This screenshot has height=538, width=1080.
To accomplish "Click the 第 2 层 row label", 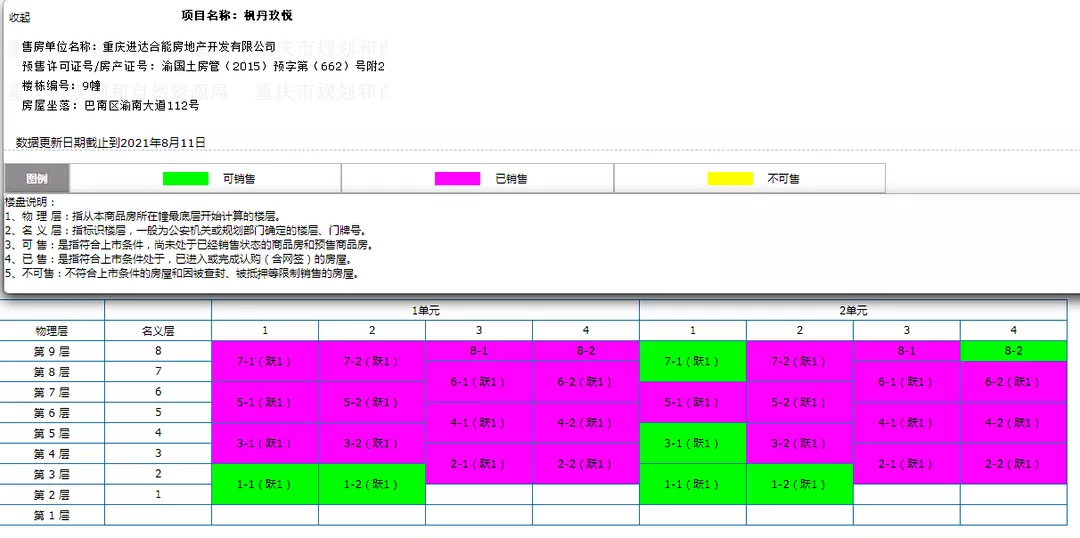I will 52,495.
